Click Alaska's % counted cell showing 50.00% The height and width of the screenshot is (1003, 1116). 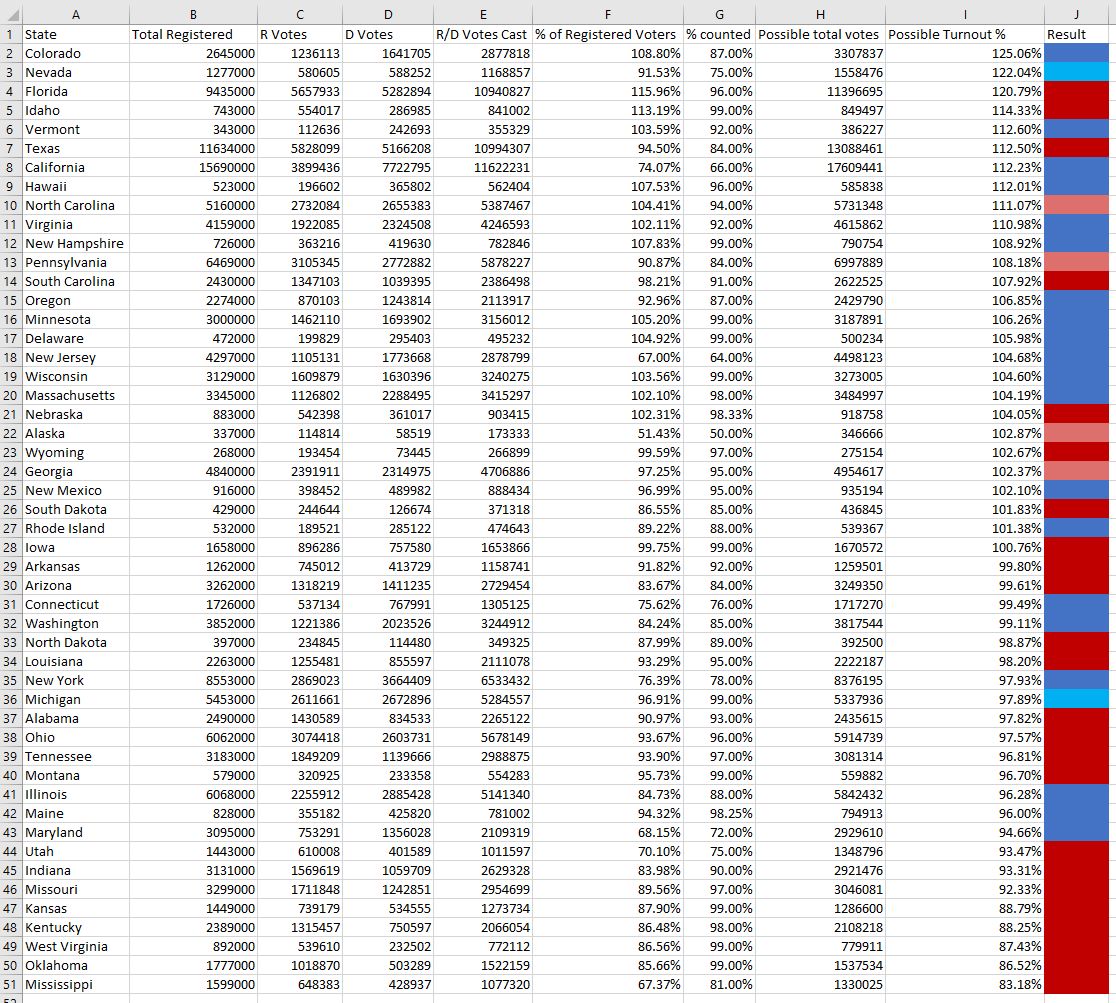pos(720,433)
